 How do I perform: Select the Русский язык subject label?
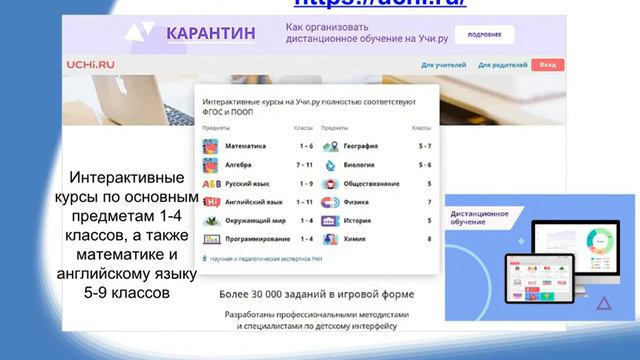[x=247, y=184]
